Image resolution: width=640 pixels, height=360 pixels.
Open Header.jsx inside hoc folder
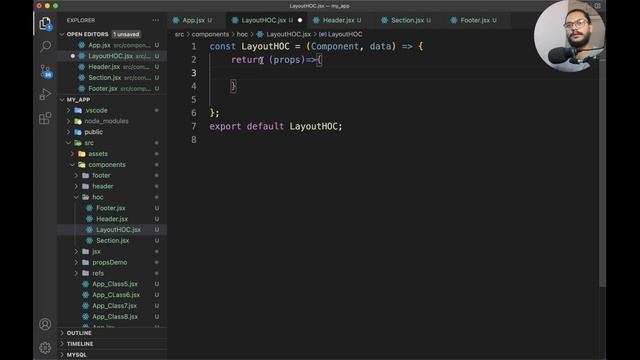click(x=112, y=219)
